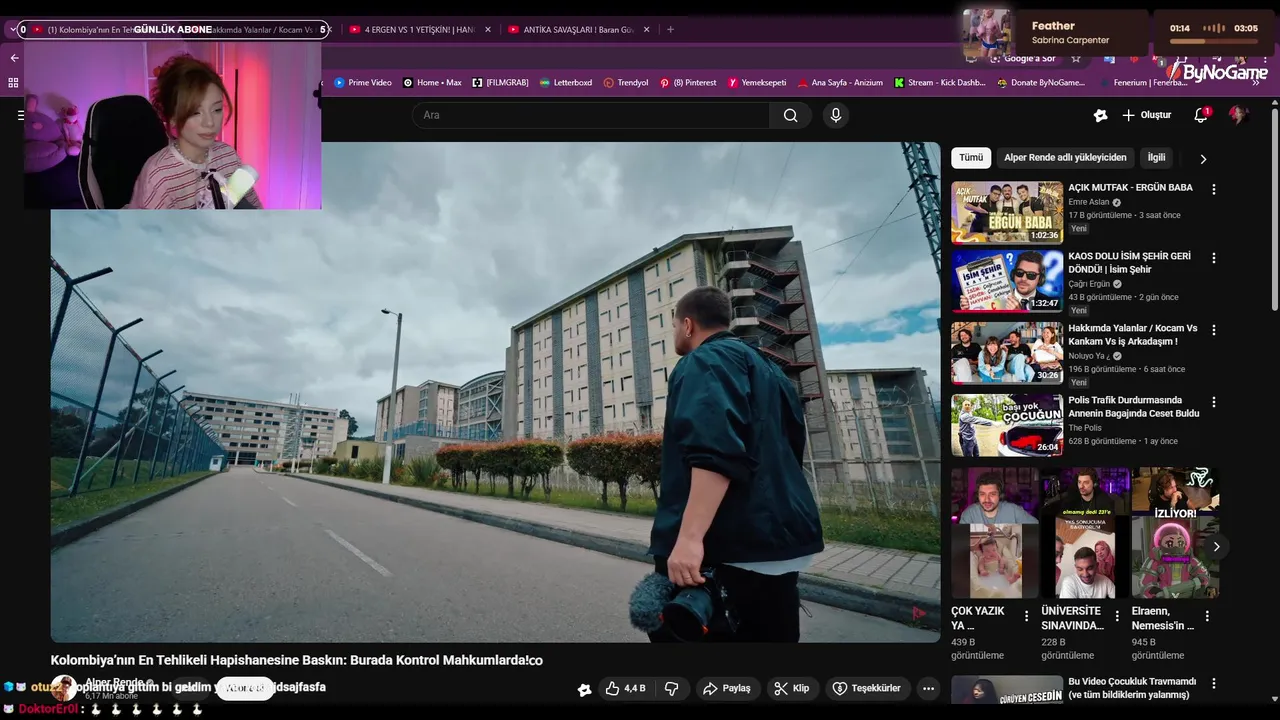Image resolution: width=1280 pixels, height=720 pixels.
Task: Open the account avatar menu
Action: pyautogui.click(x=1238, y=115)
